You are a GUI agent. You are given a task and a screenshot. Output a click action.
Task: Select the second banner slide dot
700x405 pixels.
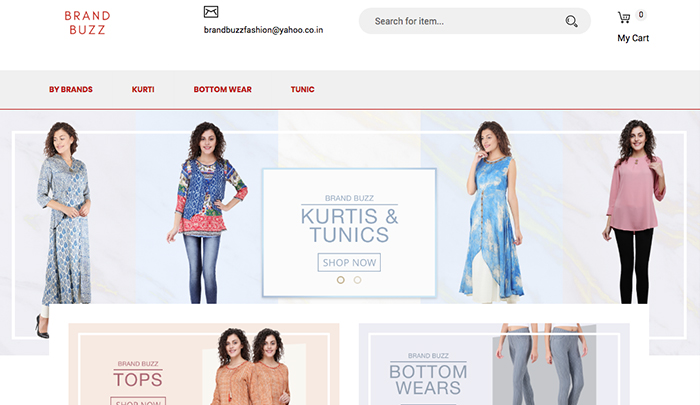[x=357, y=280]
